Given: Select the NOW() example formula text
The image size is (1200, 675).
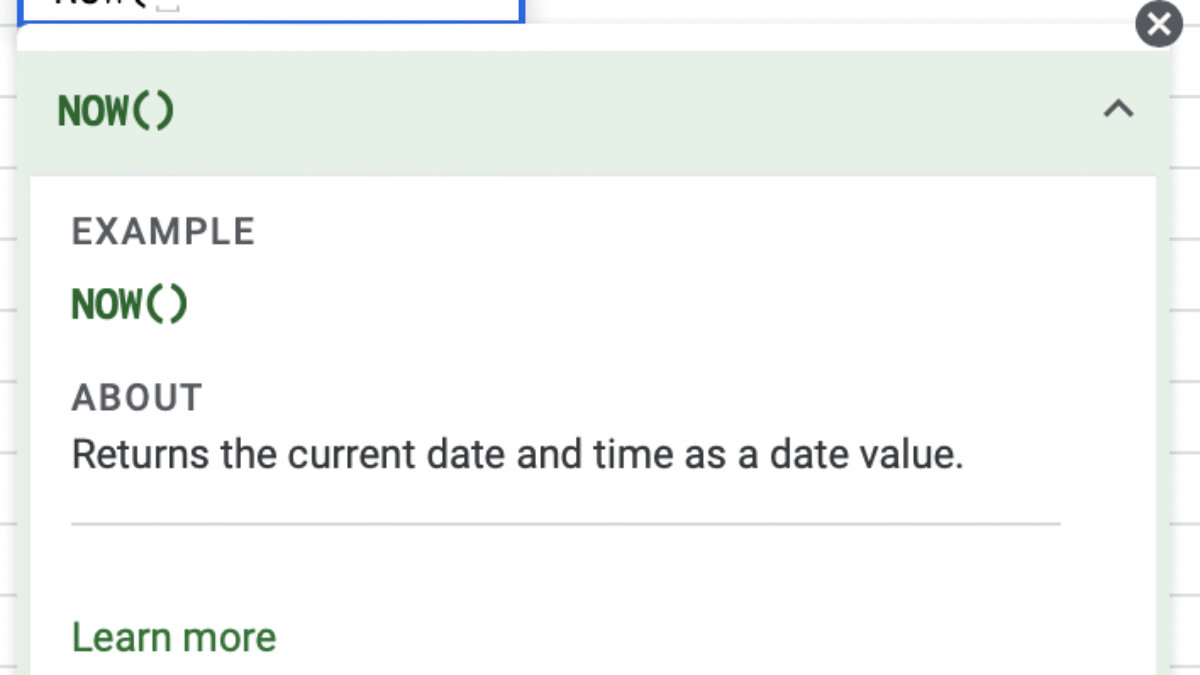Looking at the screenshot, I should (x=130, y=304).
